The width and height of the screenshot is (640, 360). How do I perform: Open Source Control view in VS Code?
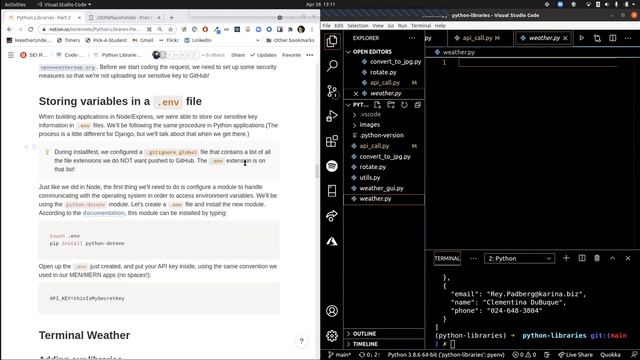click(x=332, y=91)
